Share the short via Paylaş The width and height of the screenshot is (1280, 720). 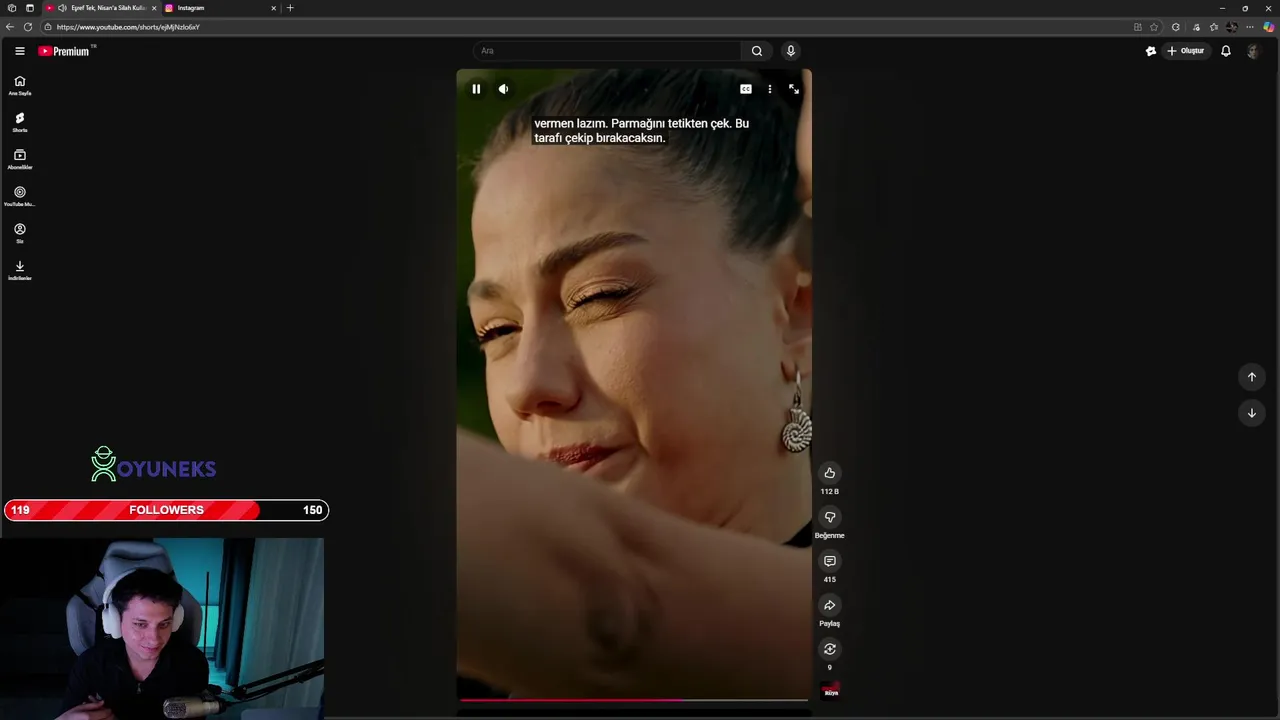pyautogui.click(x=829, y=605)
